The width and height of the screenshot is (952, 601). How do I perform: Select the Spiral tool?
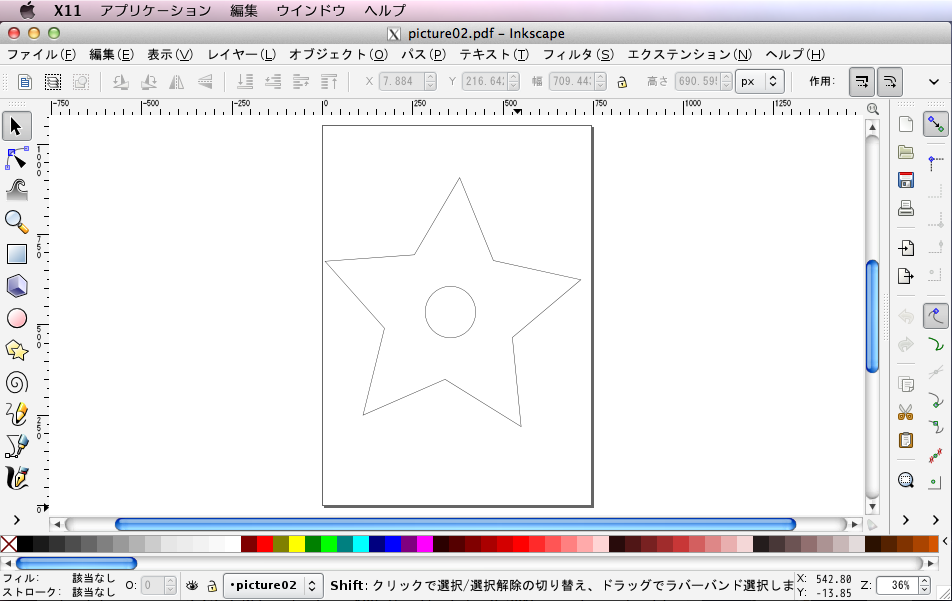click(x=16, y=382)
